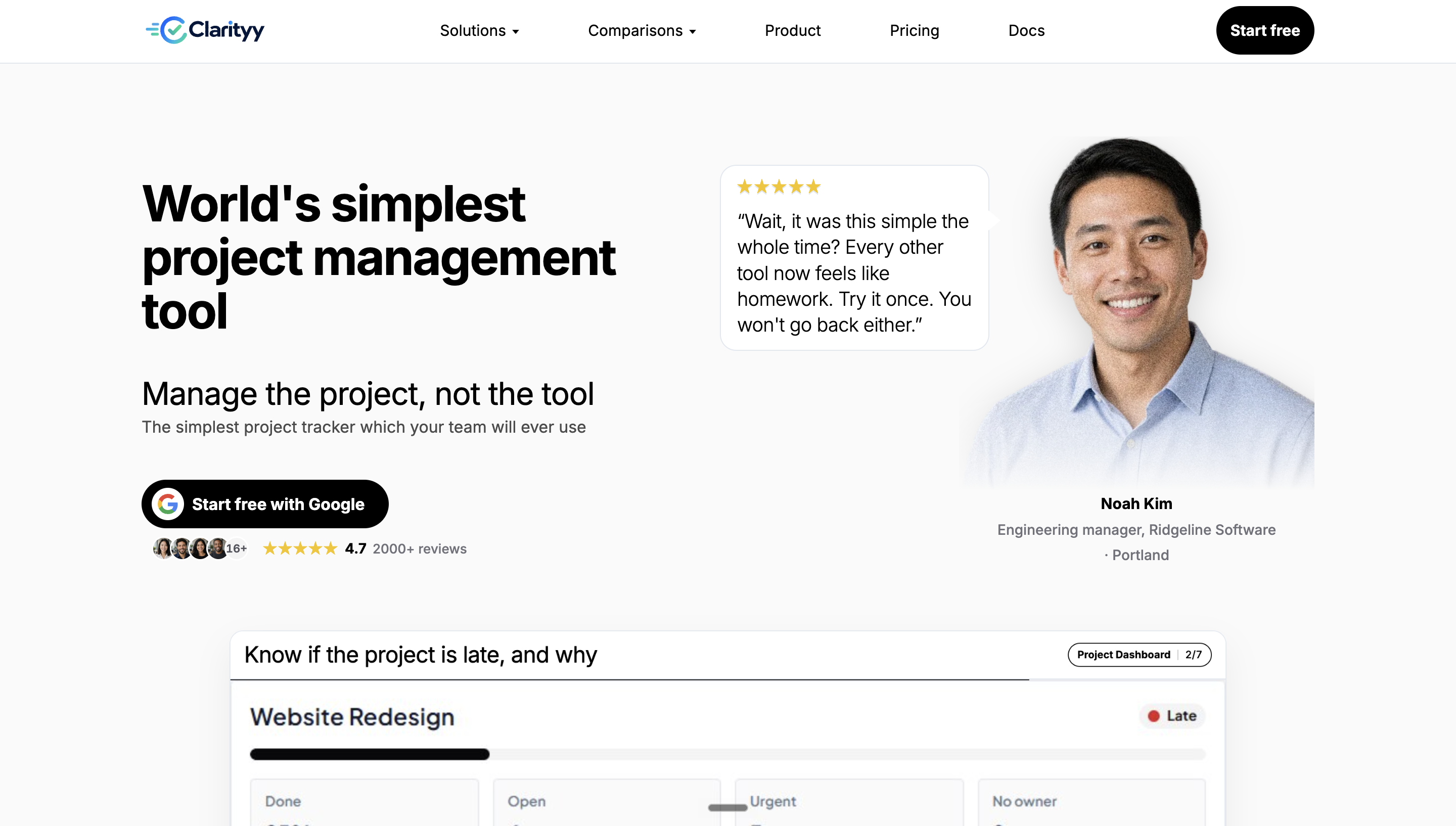Click Start free with Google
Screen dimensions: 1456x826
tap(265, 504)
